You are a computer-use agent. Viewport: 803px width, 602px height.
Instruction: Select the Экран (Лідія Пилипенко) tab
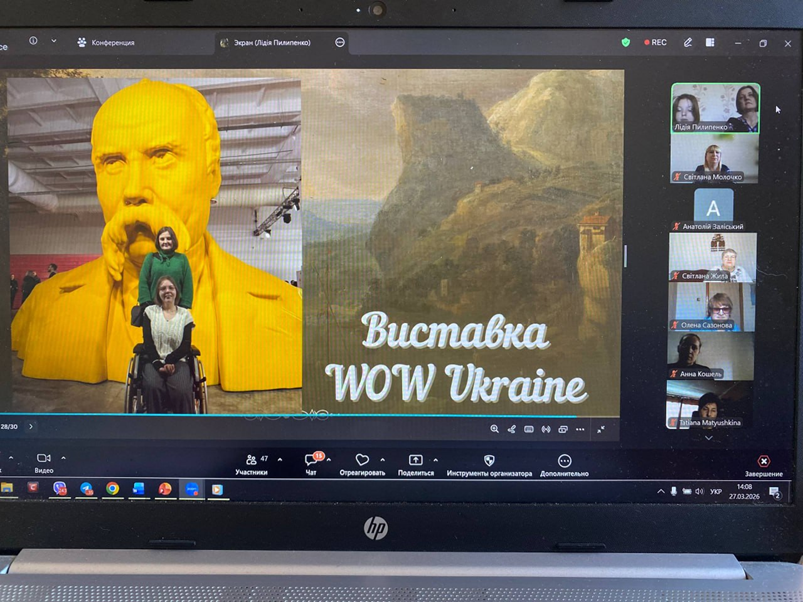pyautogui.click(x=272, y=43)
